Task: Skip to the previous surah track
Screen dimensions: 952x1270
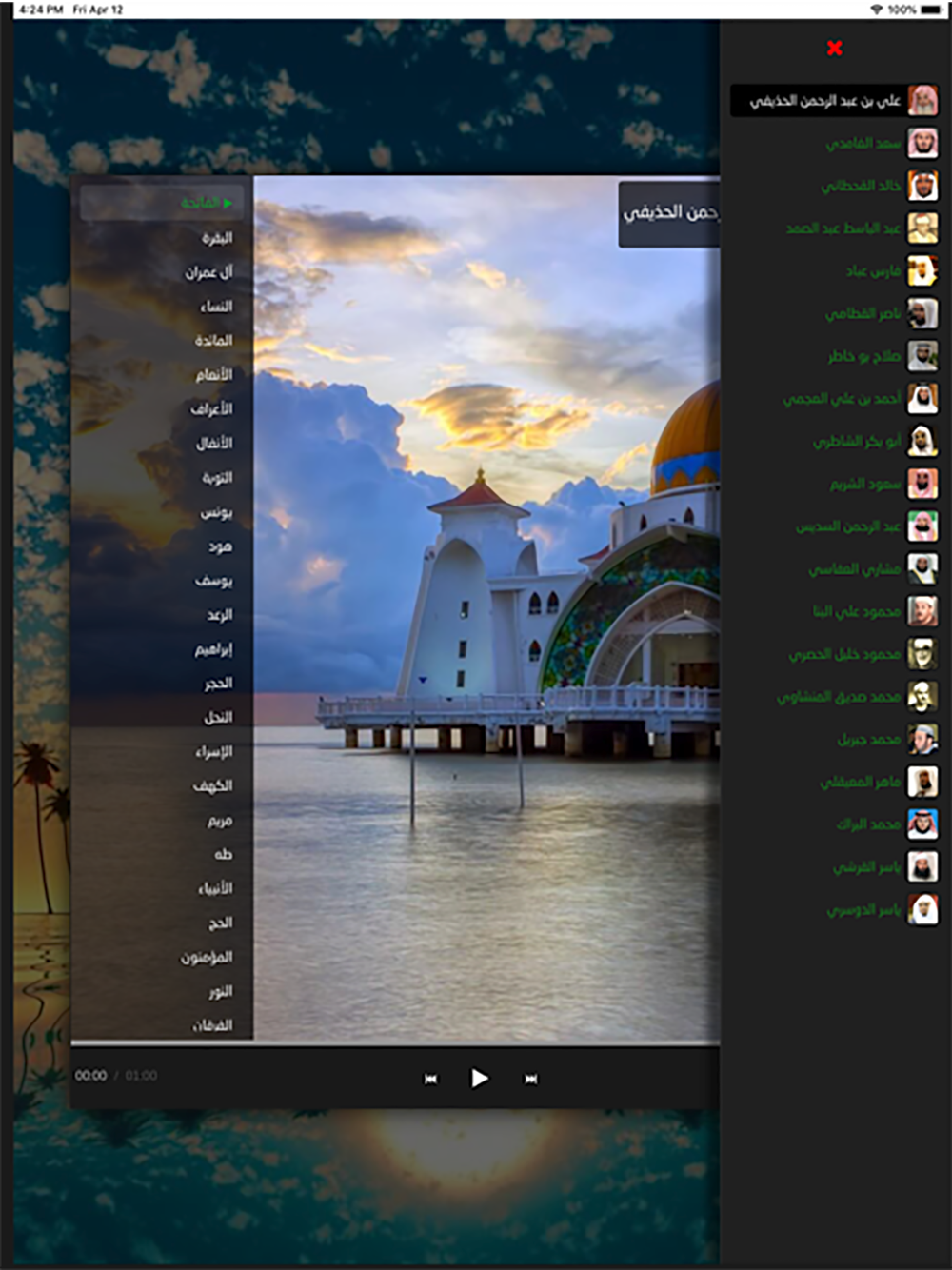Action: (430, 1079)
